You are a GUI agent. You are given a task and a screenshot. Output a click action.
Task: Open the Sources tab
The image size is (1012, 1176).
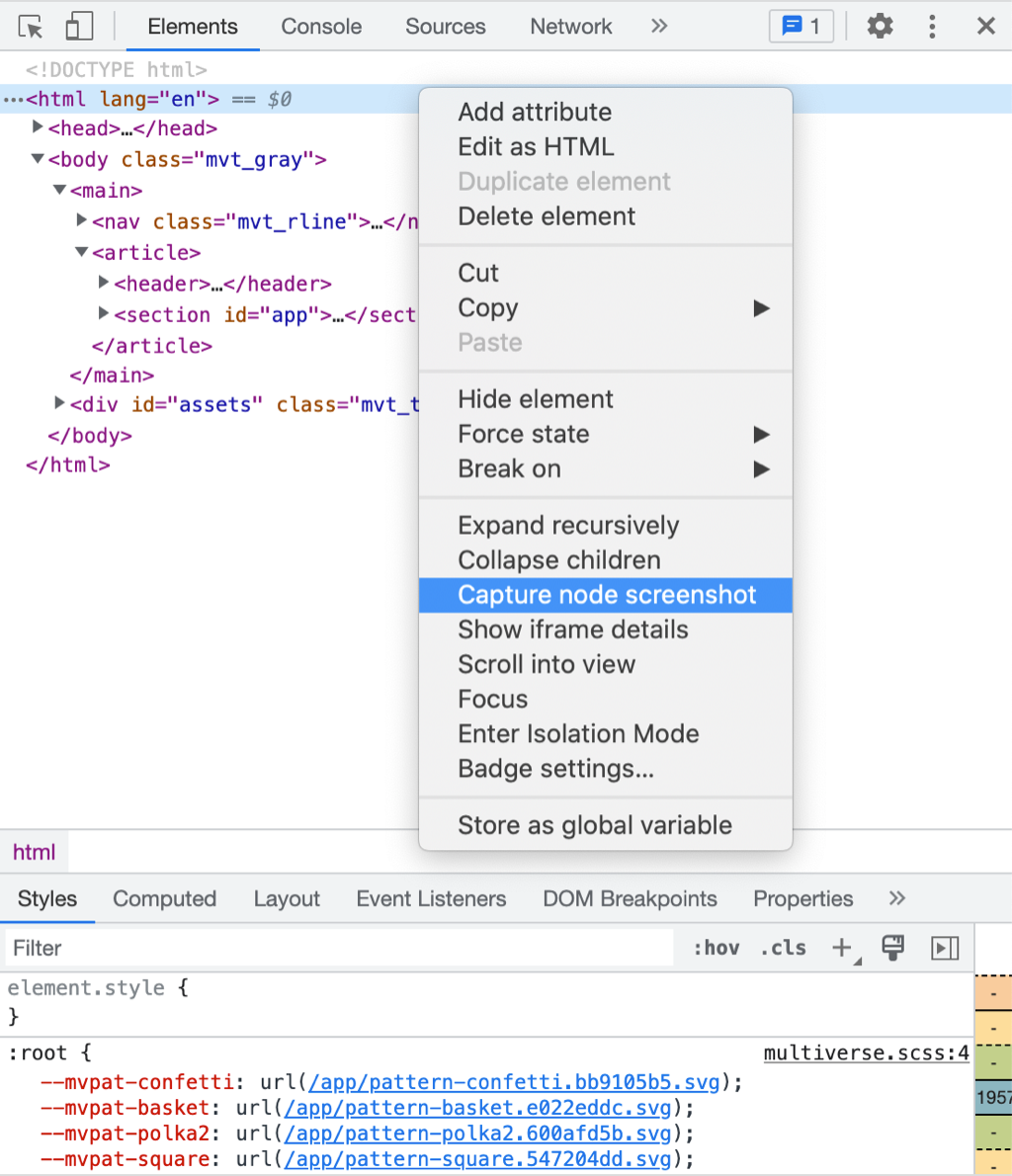click(x=446, y=27)
